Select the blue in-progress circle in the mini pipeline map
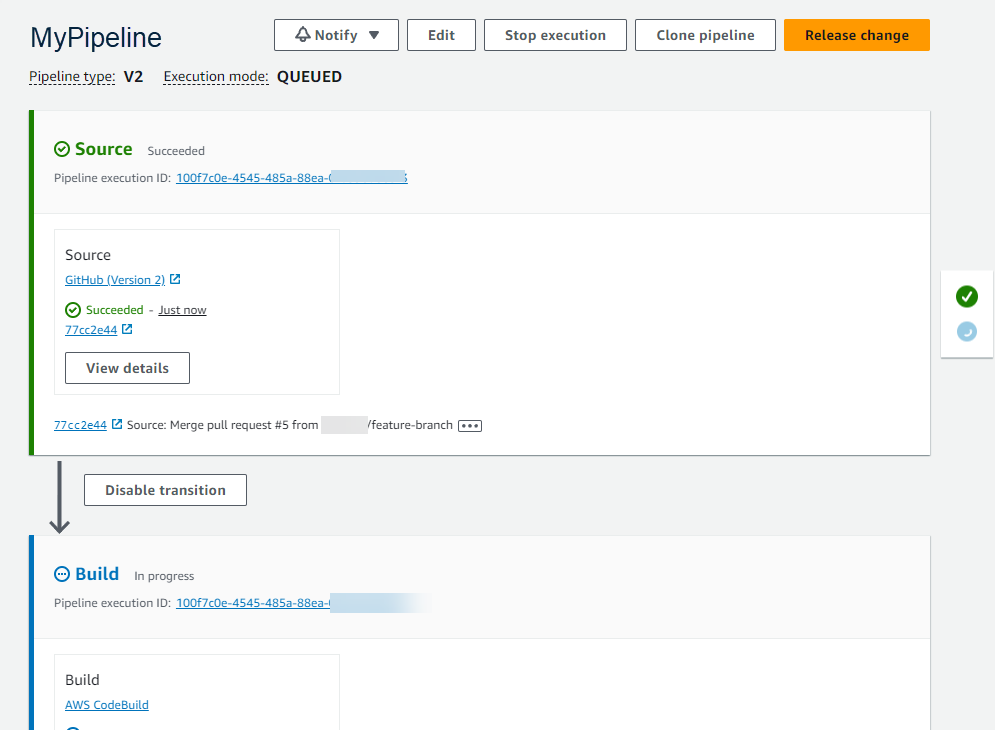This screenshot has height=730, width=995. 966,330
